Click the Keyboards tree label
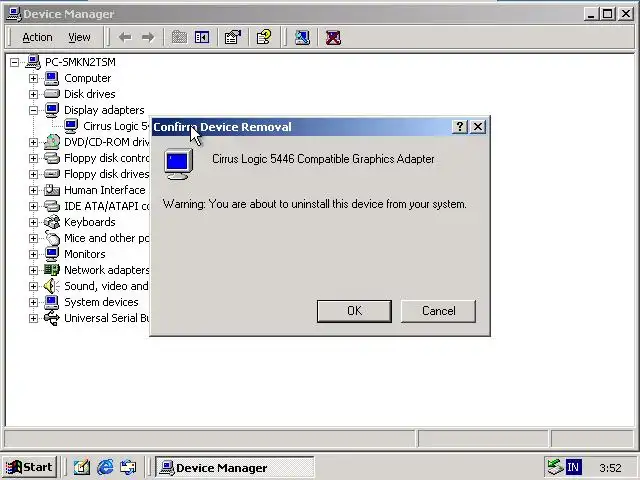The image size is (640, 480). pos(90,222)
